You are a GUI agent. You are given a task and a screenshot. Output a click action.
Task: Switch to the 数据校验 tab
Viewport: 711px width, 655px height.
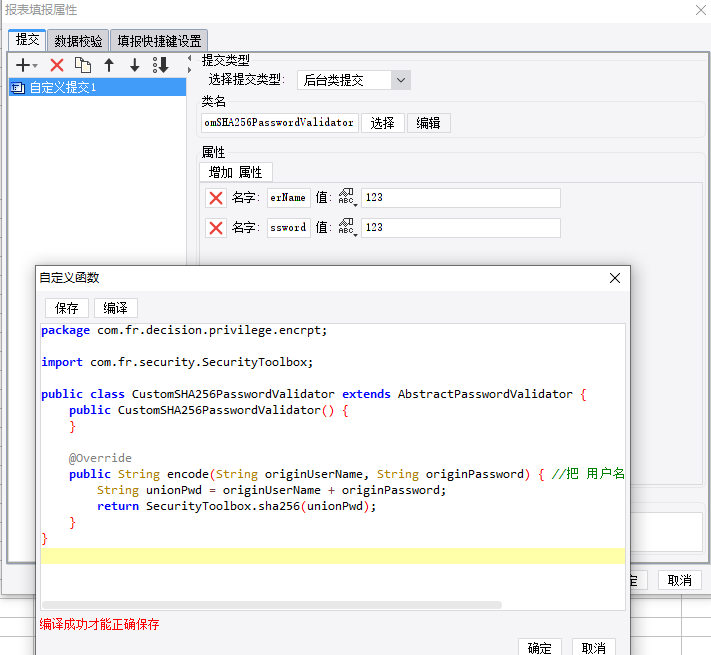[78, 41]
